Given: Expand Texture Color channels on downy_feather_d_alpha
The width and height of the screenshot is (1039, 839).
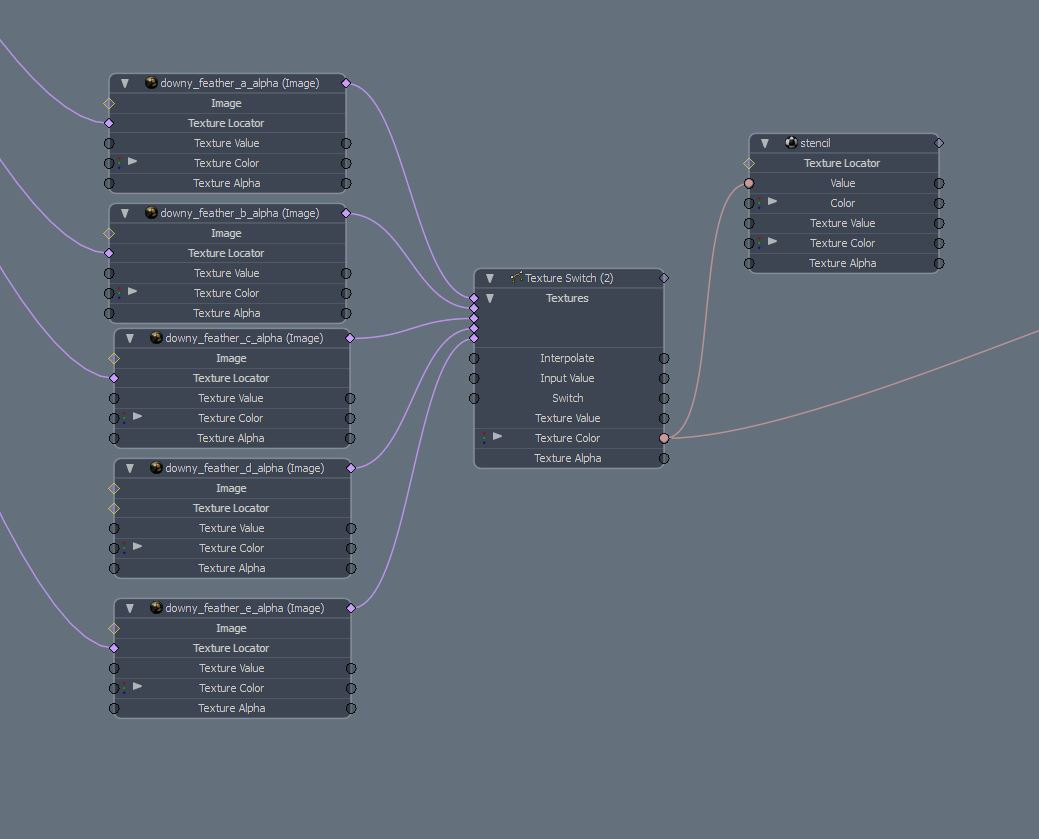Looking at the screenshot, I should tap(138, 546).
